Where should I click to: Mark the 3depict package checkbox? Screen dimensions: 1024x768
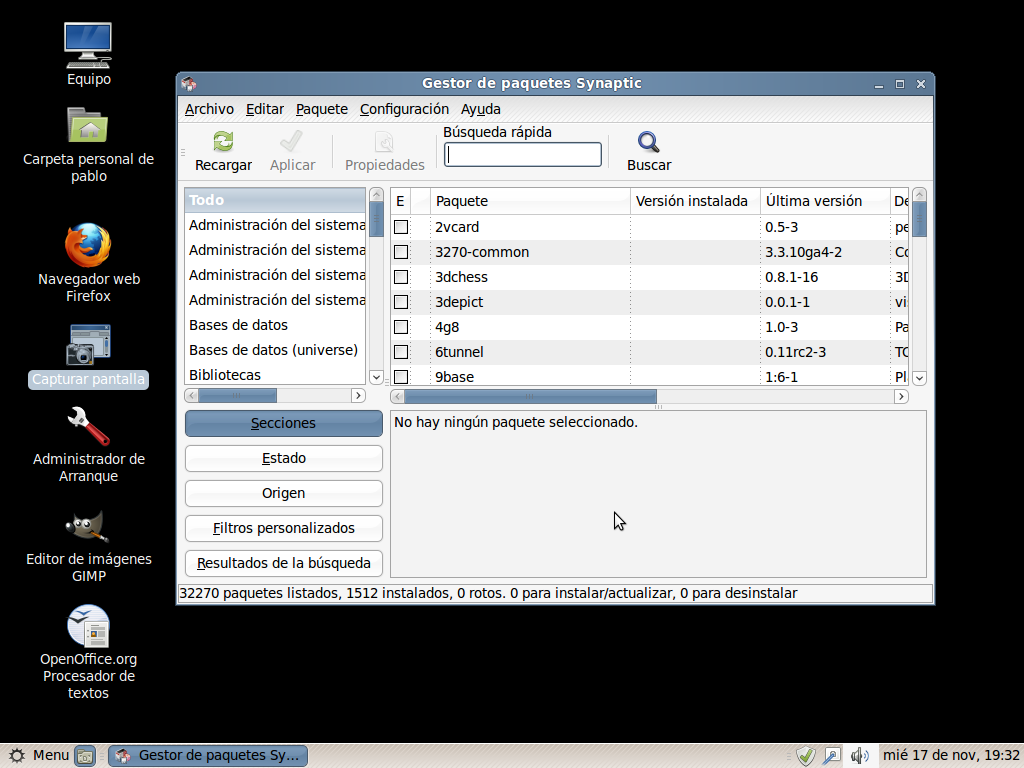coord(401,302)
